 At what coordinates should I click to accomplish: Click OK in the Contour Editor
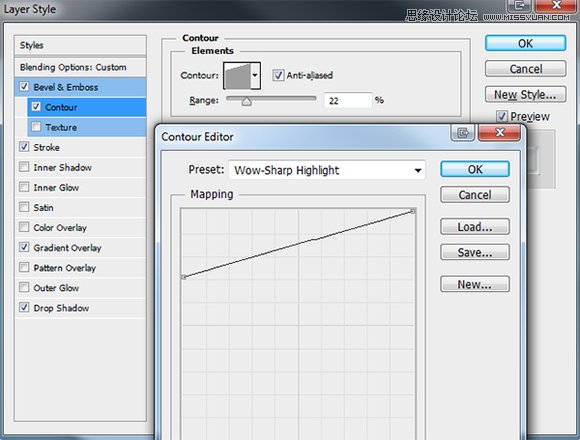pos(475,169)
